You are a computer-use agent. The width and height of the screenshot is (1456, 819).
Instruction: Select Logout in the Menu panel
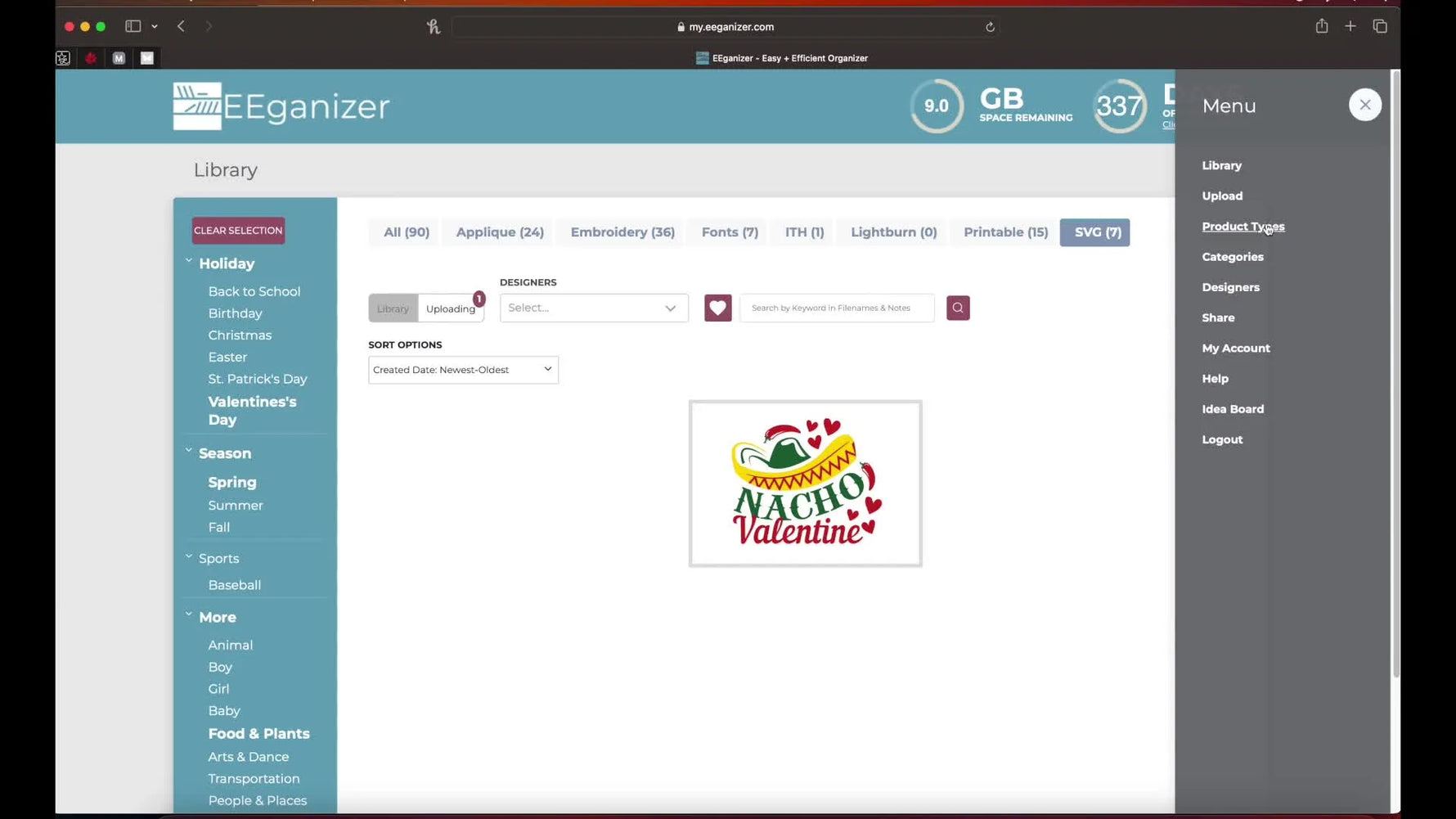tap(1221, 439)
